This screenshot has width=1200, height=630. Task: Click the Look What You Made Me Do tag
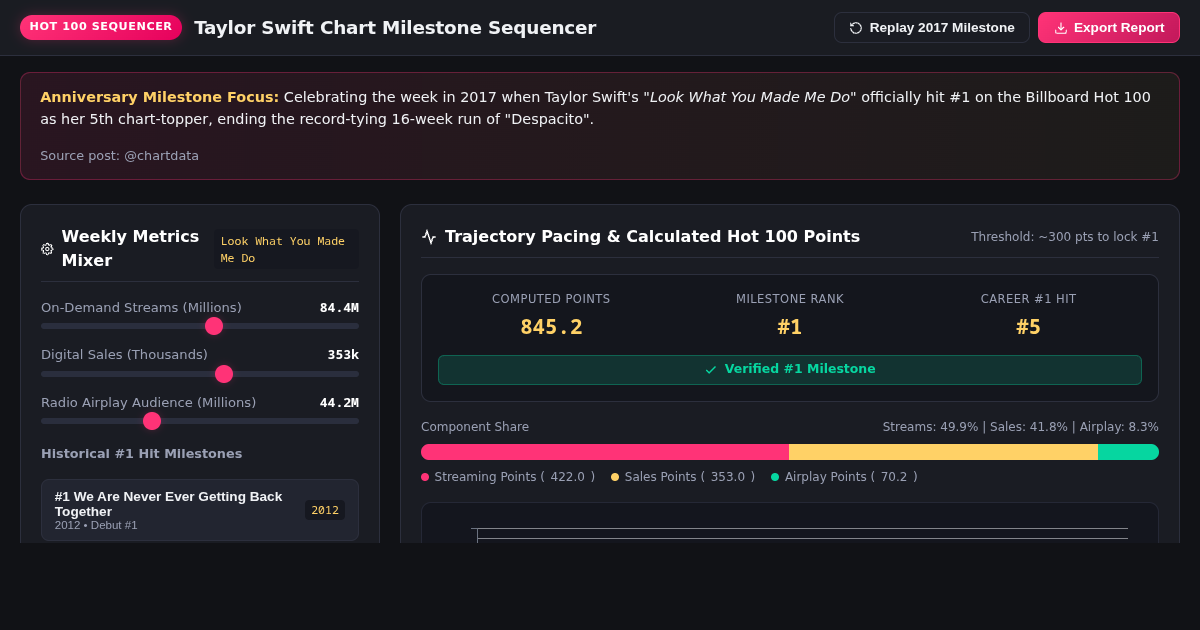286,250
